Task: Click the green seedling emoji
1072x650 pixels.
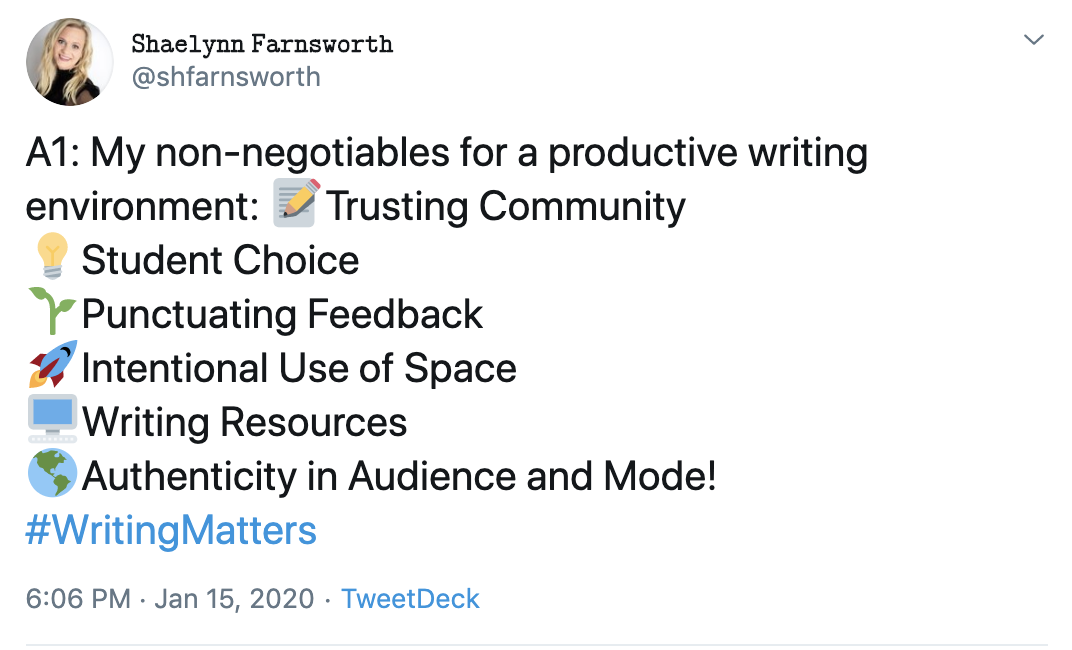Action: click(51, 310)
